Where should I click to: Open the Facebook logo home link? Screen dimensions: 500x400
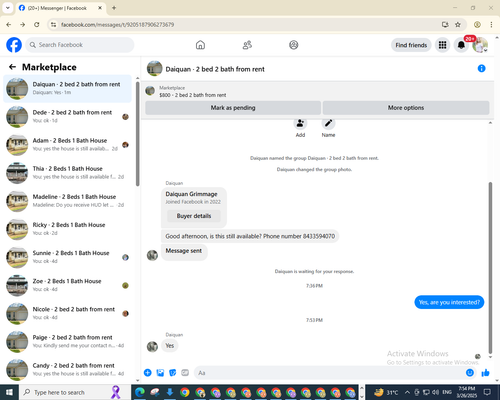coord(14,45)
